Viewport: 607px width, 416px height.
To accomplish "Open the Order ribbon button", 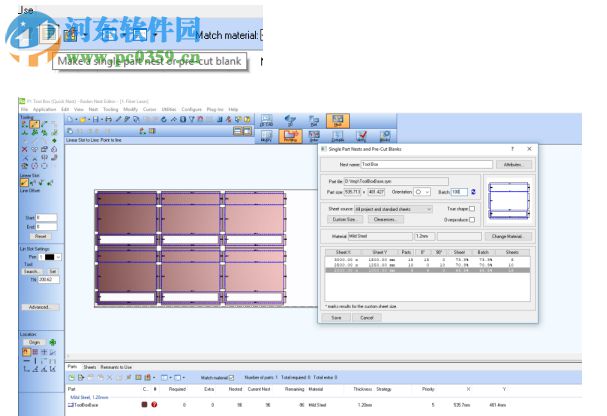I will tap(314, 136).
